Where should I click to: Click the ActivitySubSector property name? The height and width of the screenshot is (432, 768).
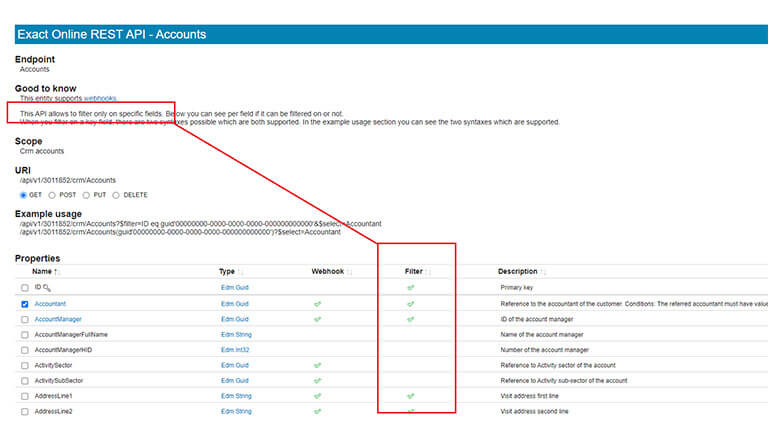pos(59,381)
